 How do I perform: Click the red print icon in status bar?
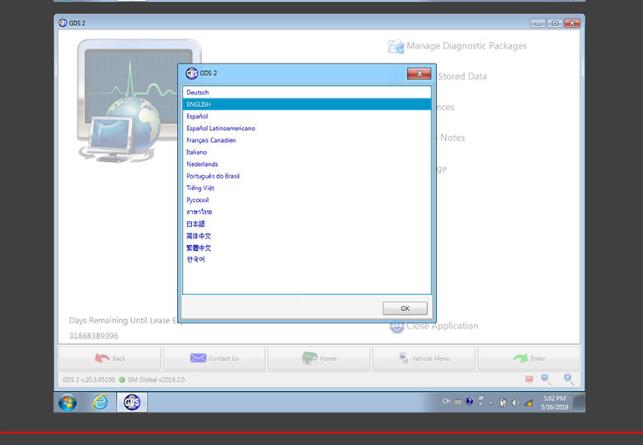pyautogui.click(x=529, y=380)
